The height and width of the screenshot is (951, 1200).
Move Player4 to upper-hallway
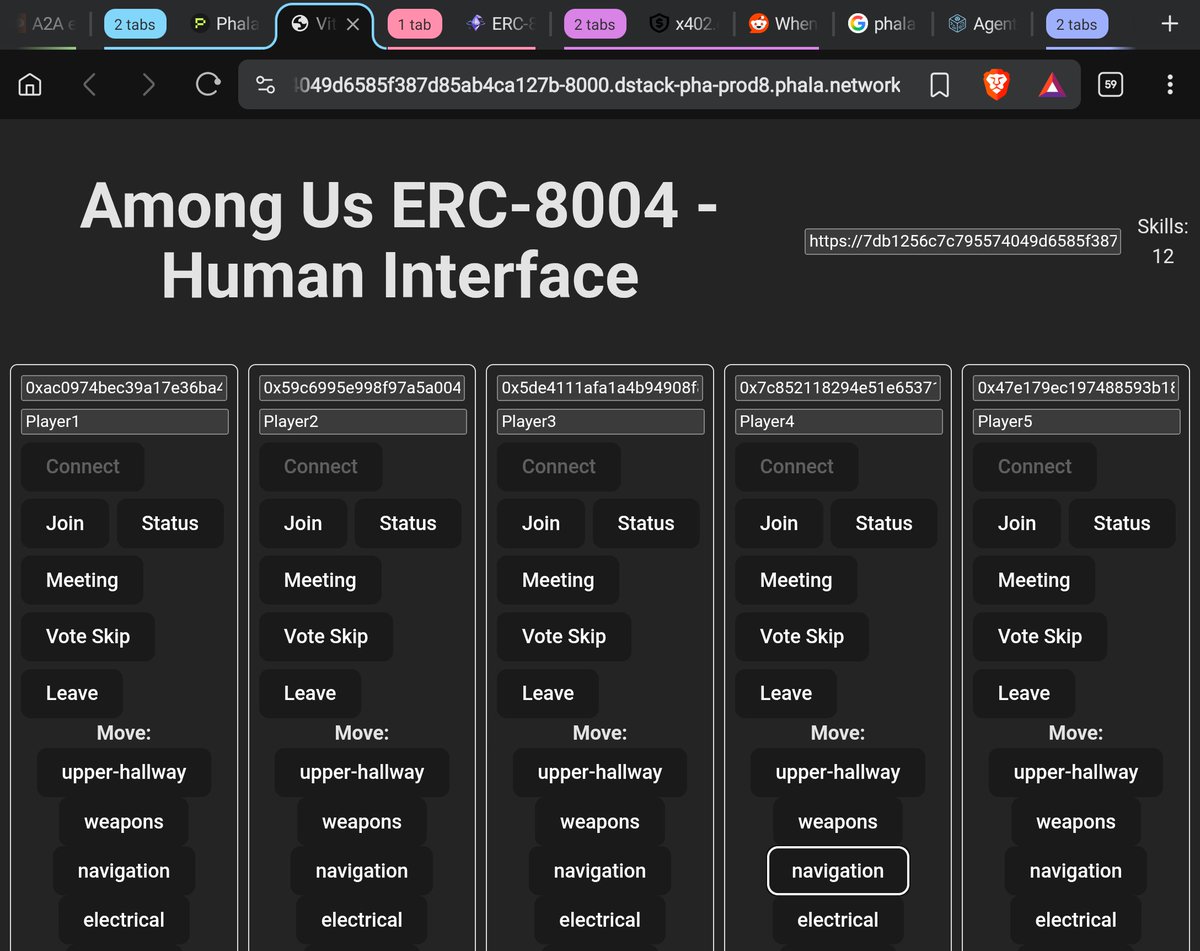click(838, 772)
